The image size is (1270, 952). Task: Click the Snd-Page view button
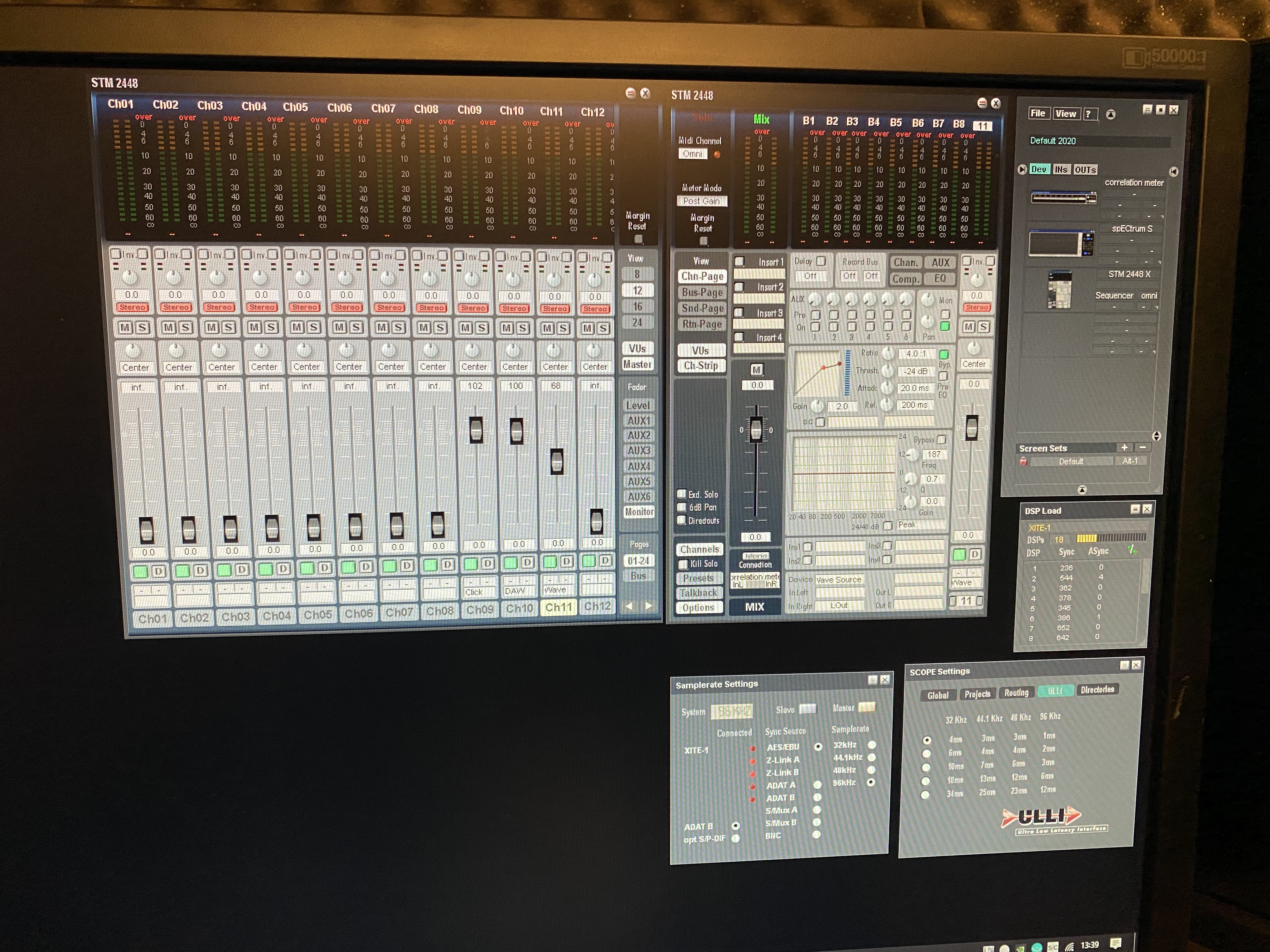[702, 308]
